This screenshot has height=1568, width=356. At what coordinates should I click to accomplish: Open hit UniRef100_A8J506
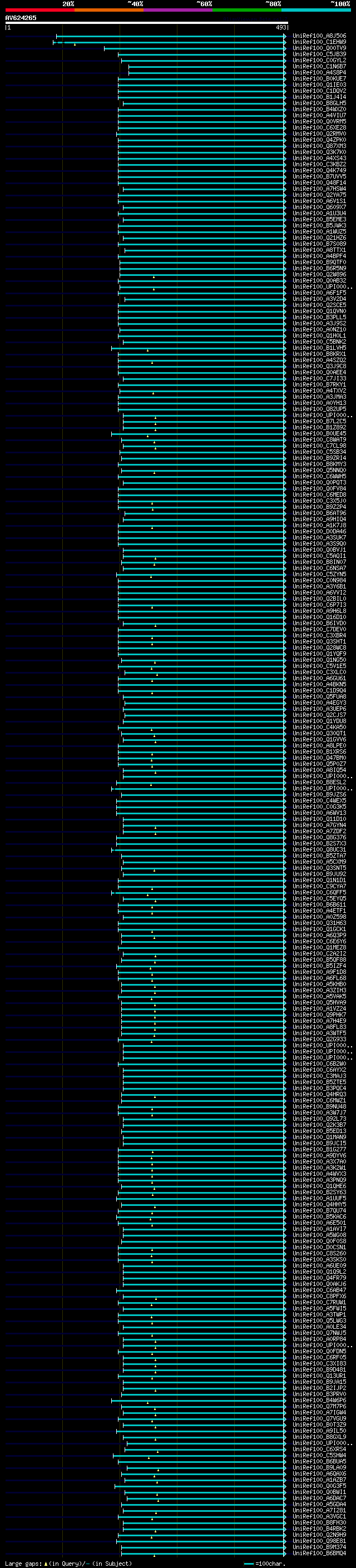pyautogui.click(x=319, y=36)
